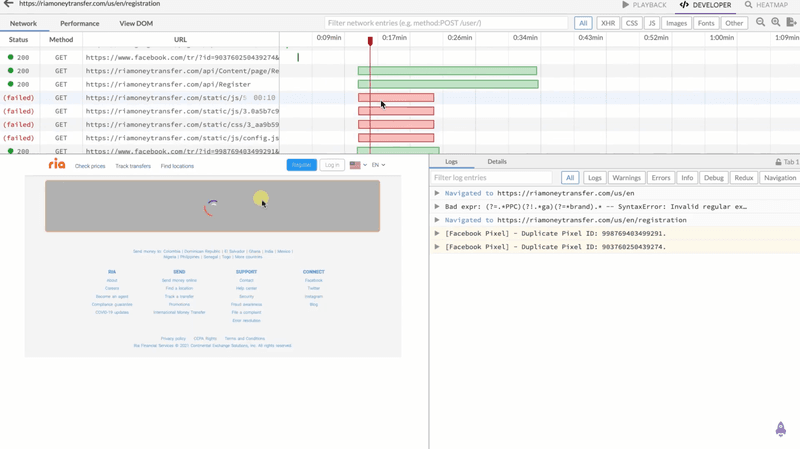Zoom out the network timeline

tap(760, 22)
